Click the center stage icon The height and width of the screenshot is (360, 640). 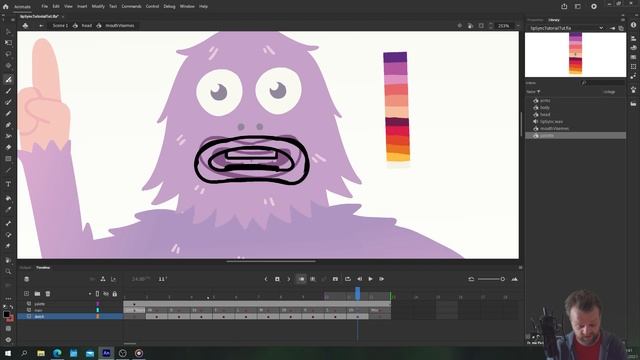tap(460, 26)
